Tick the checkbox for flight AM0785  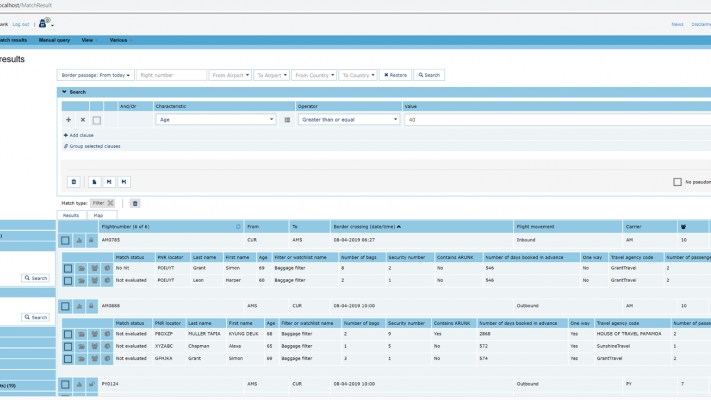click(66, 240)
